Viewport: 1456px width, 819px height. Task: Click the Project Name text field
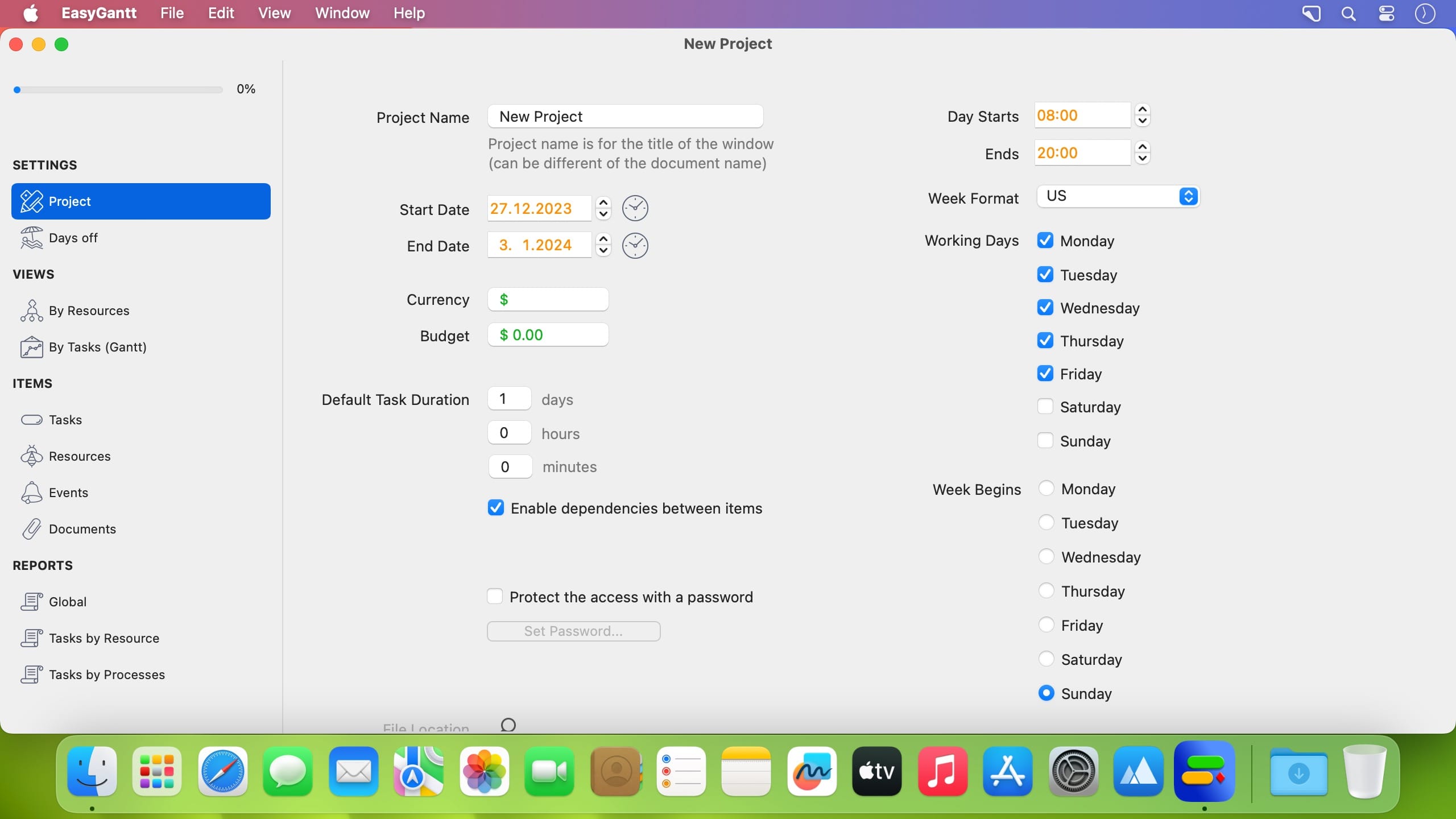(x=625, y=117)
